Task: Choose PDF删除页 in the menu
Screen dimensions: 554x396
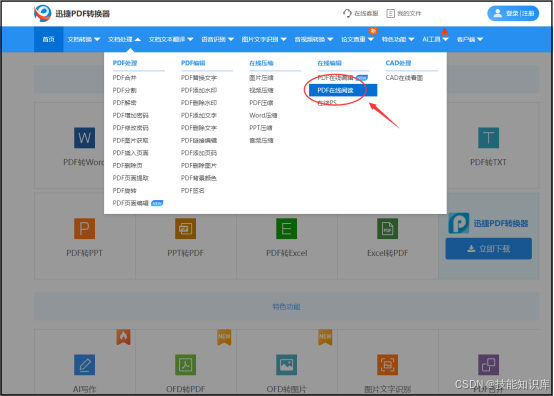Action: [x=128, y=166]
